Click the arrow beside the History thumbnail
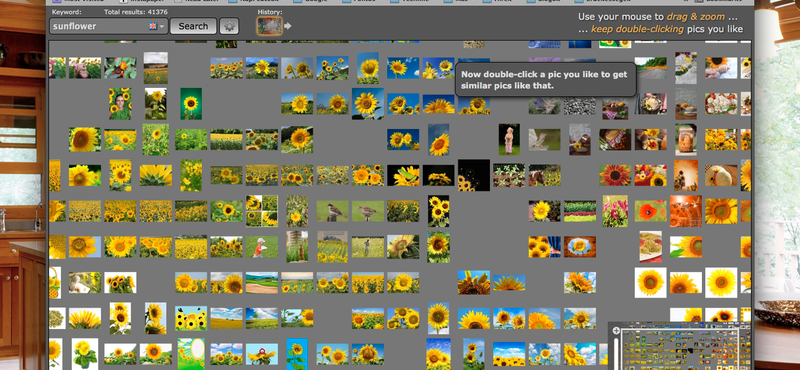The height and width of the screenshot is (370, 800). tap(288, 26)
